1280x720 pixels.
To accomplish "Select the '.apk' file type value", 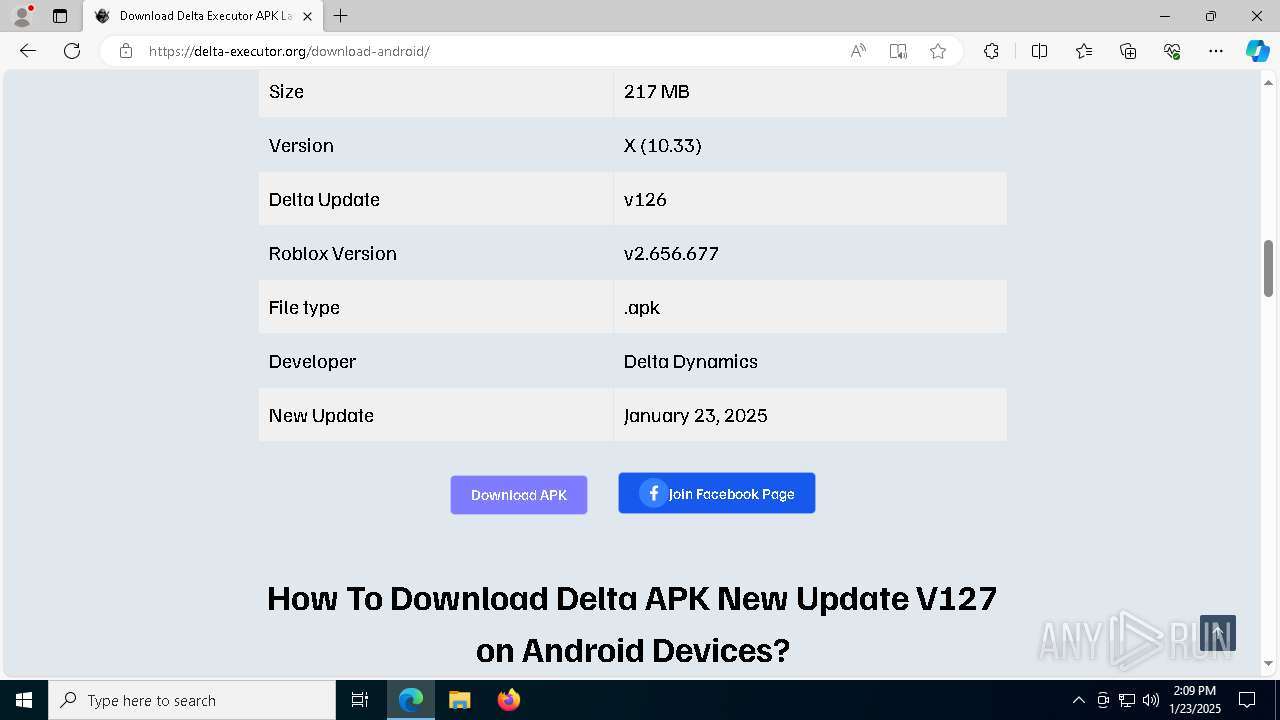I will coord(642,307).
